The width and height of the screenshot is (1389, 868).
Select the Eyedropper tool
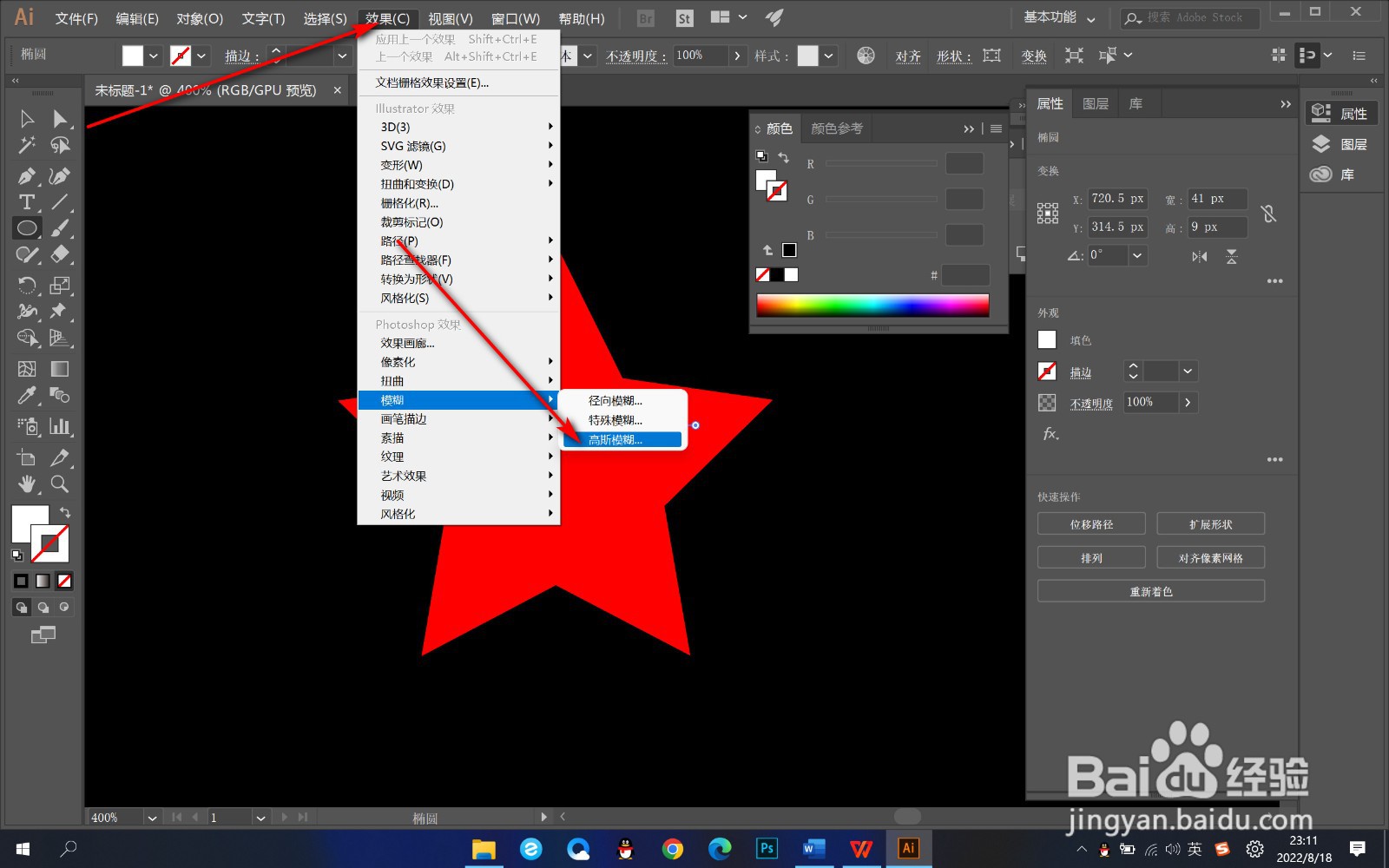(x=27, y=396)
